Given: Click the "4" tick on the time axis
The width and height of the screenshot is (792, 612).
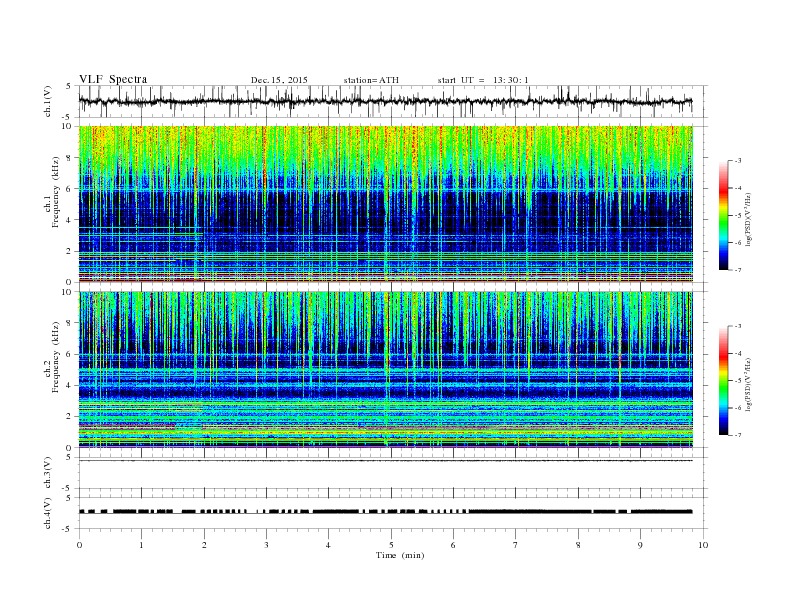Looking at the screenshot, I should coord(328,545).
